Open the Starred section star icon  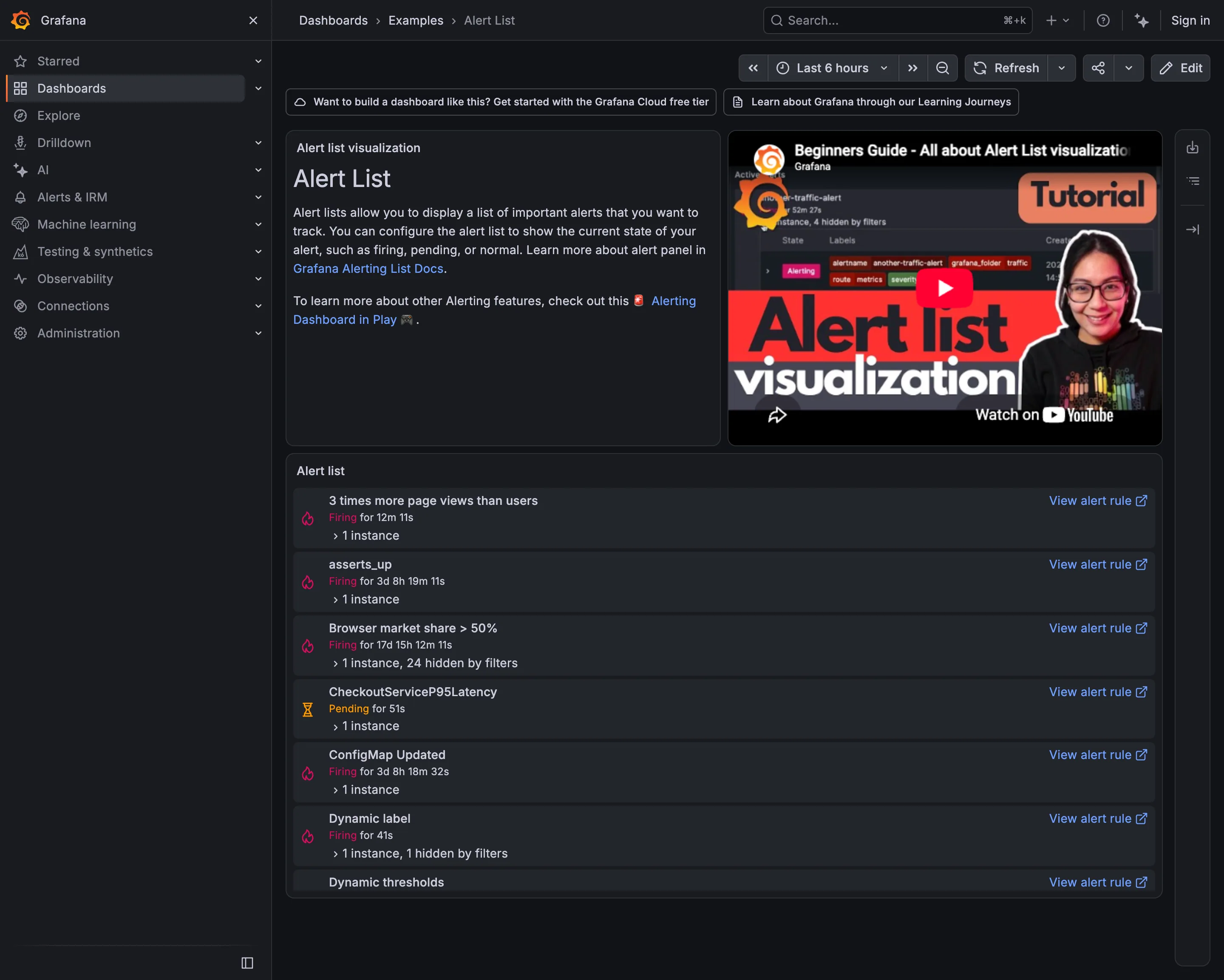pos(20,61)
